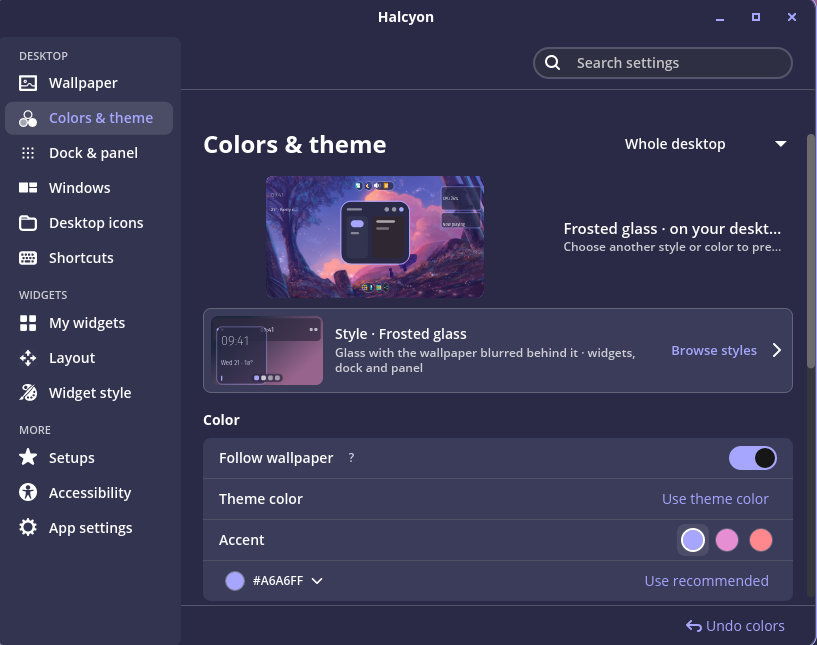The width and height of the screenshot is (817, 645).
Task: Click the Theme color row label
Action: click(x=261, y=499)
